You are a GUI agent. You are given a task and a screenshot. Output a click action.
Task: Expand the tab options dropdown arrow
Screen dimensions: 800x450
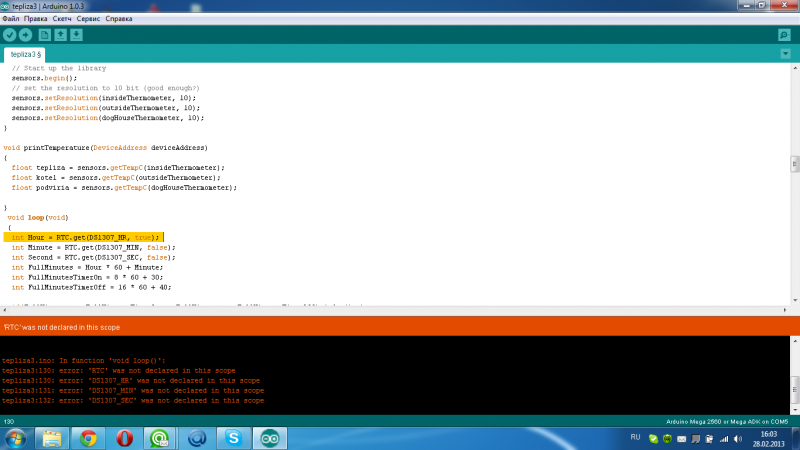pyautogui.click(x=785, y=54)
